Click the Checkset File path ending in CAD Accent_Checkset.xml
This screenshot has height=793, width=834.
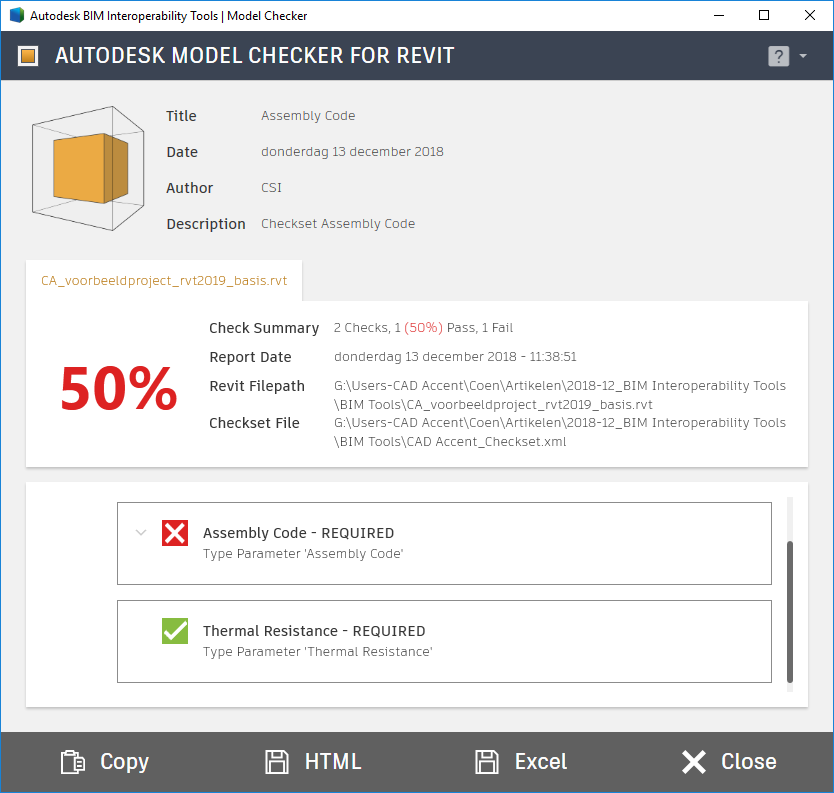560,432
